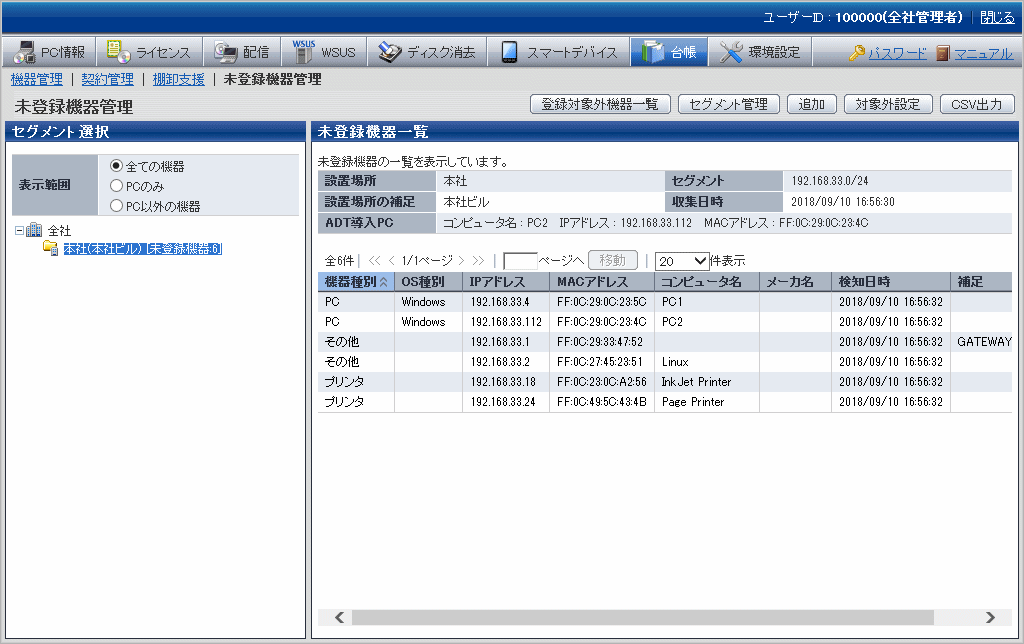Click the WSUS server icon
Image resolution: width=1024 pixels, height=644 pixels.
click(303, 52)
